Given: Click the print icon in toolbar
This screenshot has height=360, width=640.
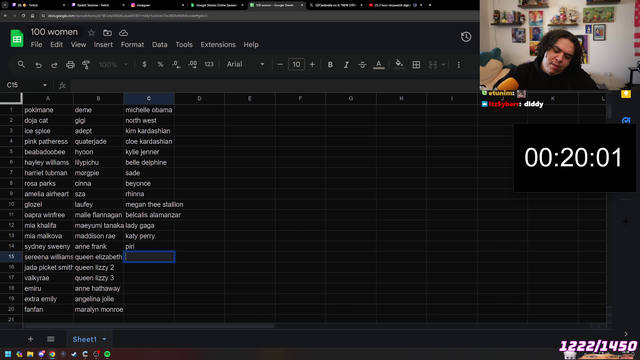Looking at the screenshot, I should [x=70, y=64].
